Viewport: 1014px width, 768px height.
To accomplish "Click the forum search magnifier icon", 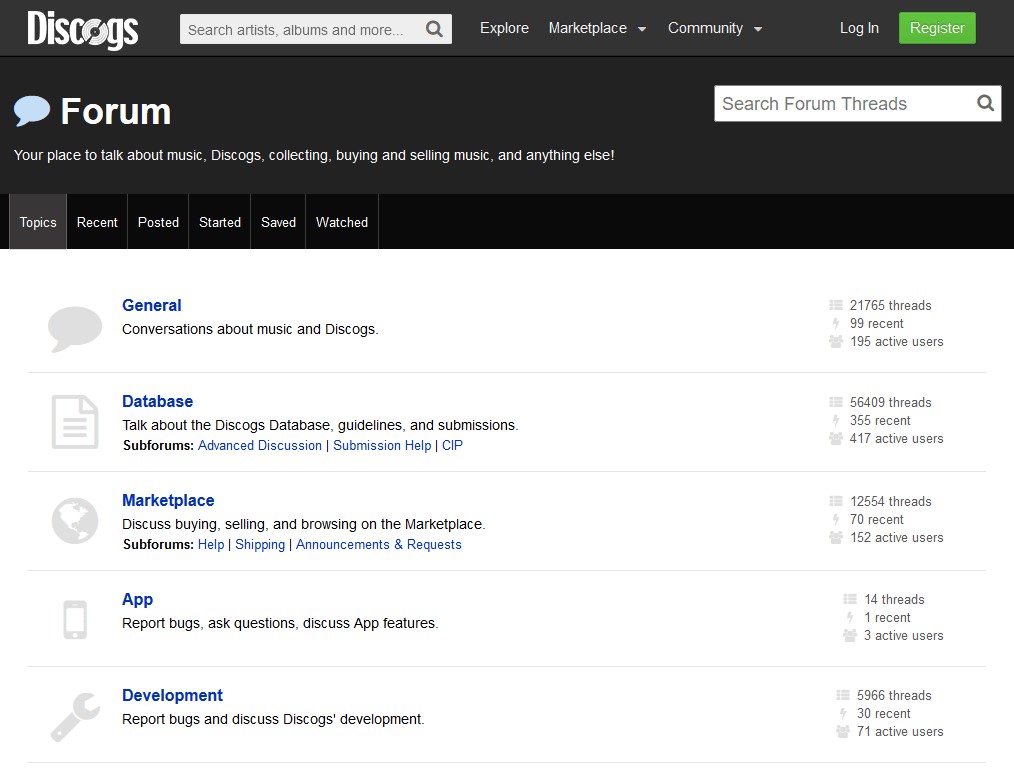I will point(985,103).
